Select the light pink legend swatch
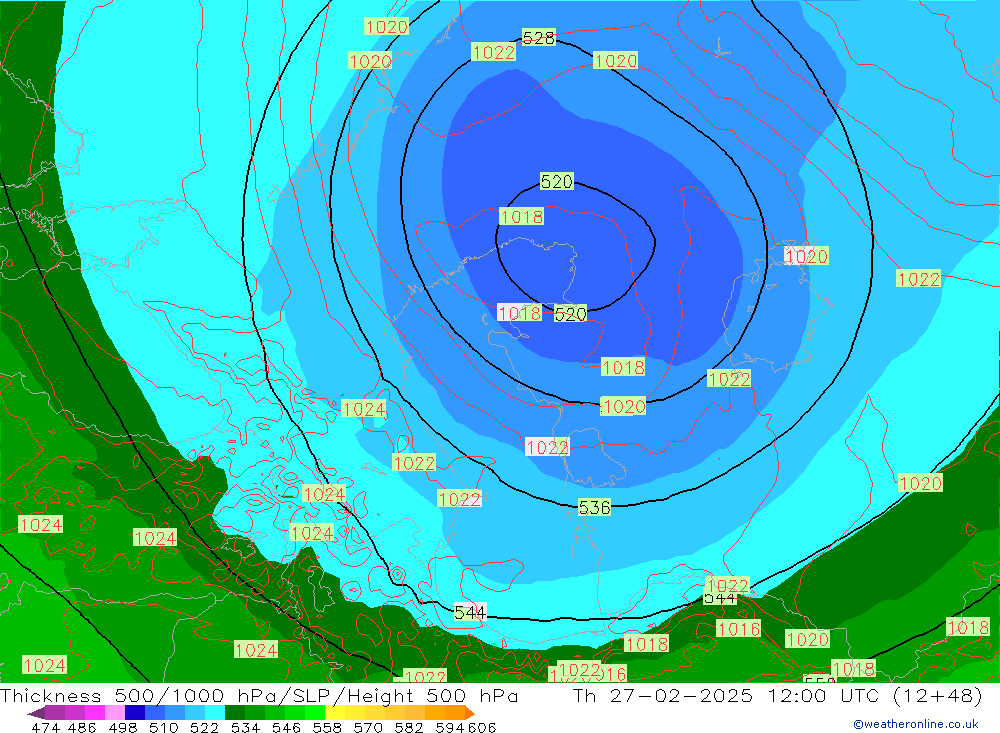The image size is (1000, 733). pyautogui.click(x=115, y=713)
